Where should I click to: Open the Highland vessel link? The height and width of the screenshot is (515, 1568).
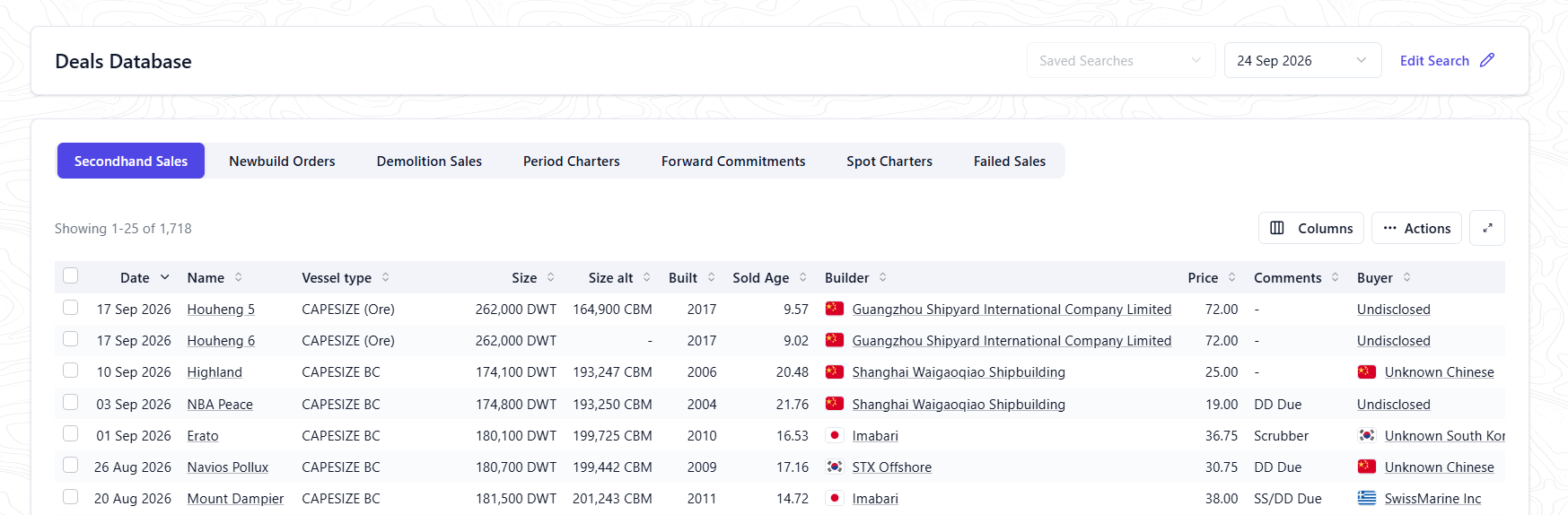(x=215, y=371)
